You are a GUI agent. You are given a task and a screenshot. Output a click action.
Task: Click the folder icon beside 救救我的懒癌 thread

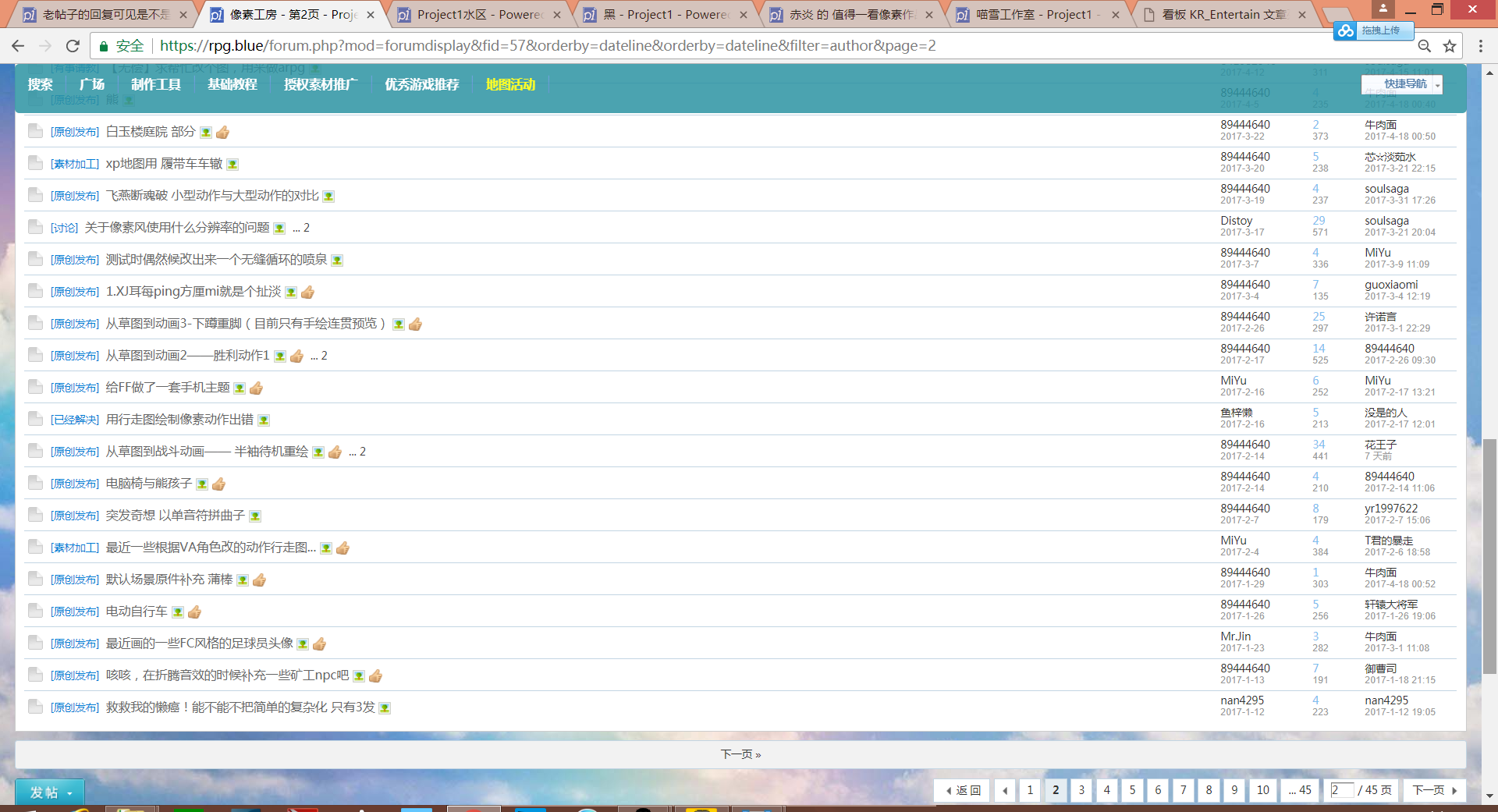tap(35, 707)
